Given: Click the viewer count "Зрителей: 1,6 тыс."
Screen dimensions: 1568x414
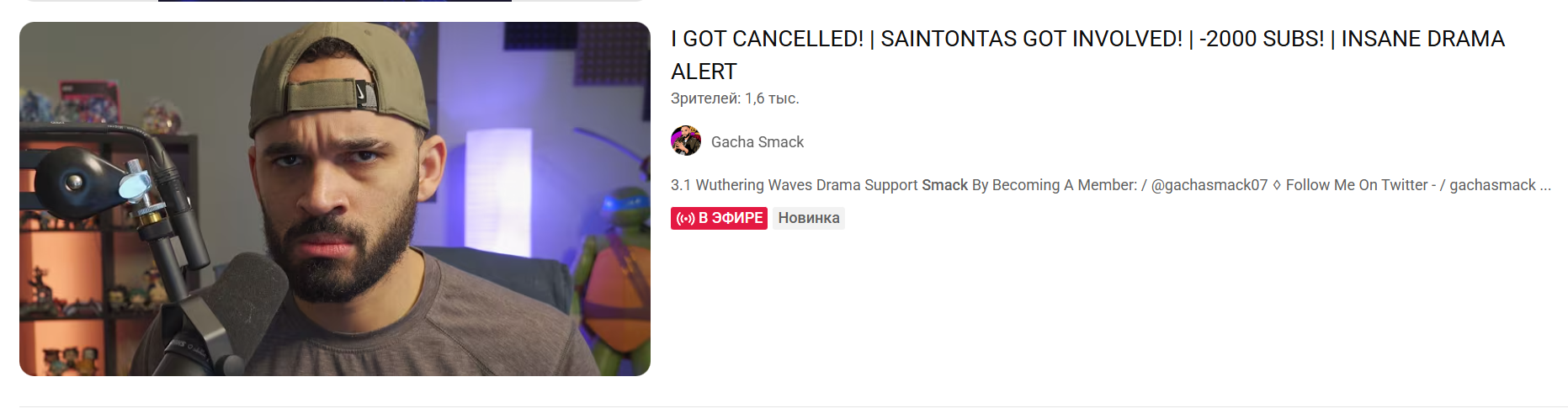Looking at the screenshot, I should click(735, 98).
